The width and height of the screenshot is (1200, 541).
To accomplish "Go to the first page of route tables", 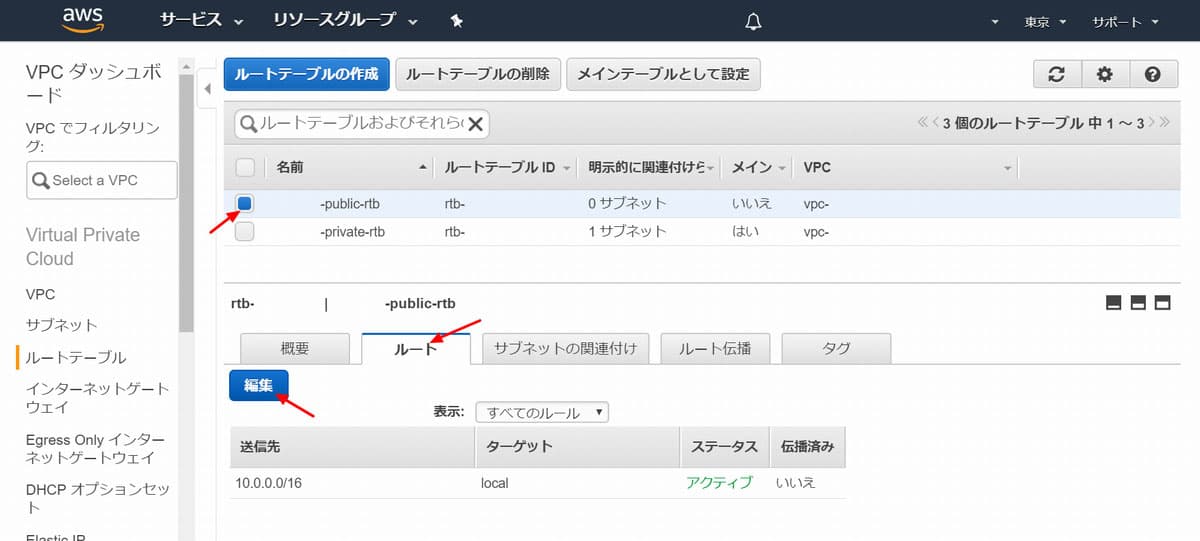I will click(923, 123).
